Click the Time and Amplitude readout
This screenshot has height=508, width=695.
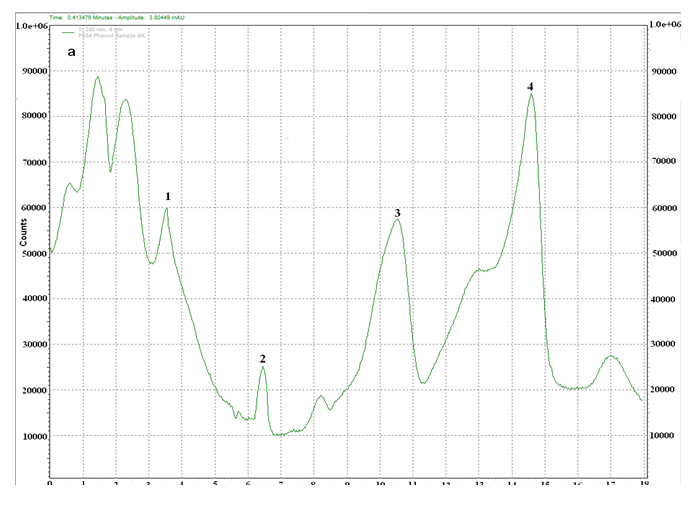click(x=124, y=17)
